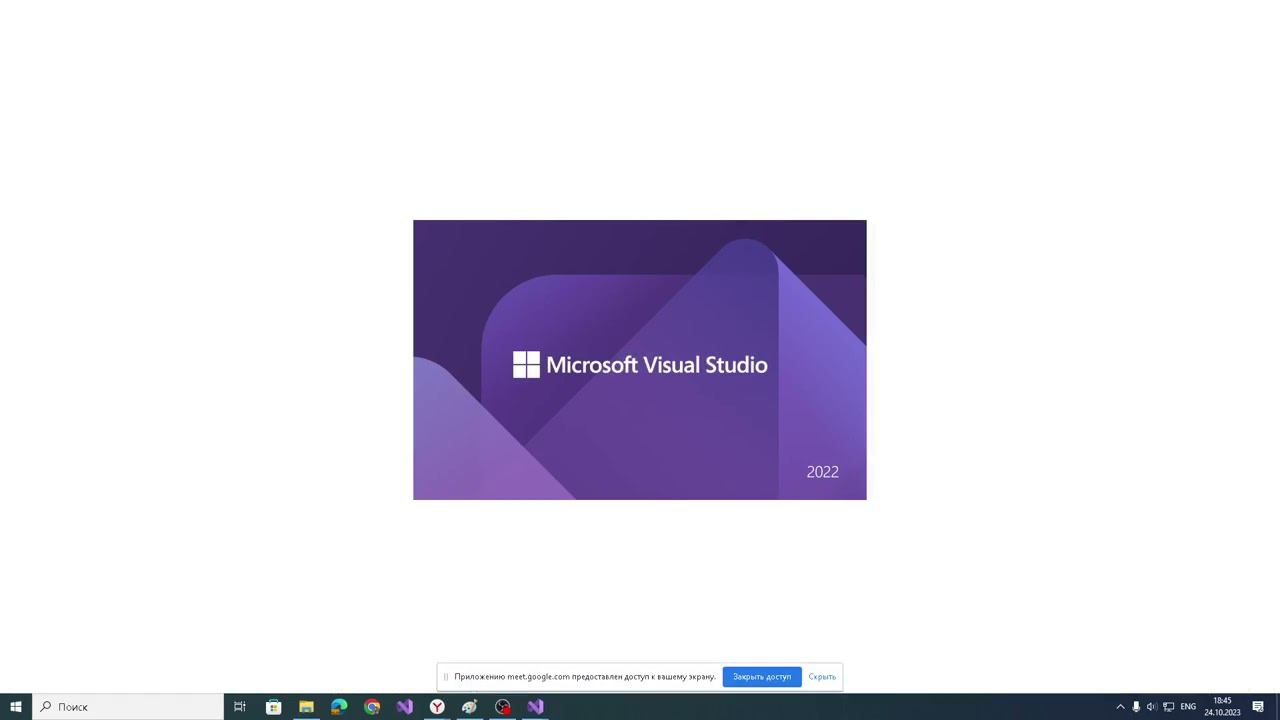Image resolution: width=1280 pixels, height=720 pixels.
Task: Click the Поиск taskbar search box
Action: click(128, 707)
